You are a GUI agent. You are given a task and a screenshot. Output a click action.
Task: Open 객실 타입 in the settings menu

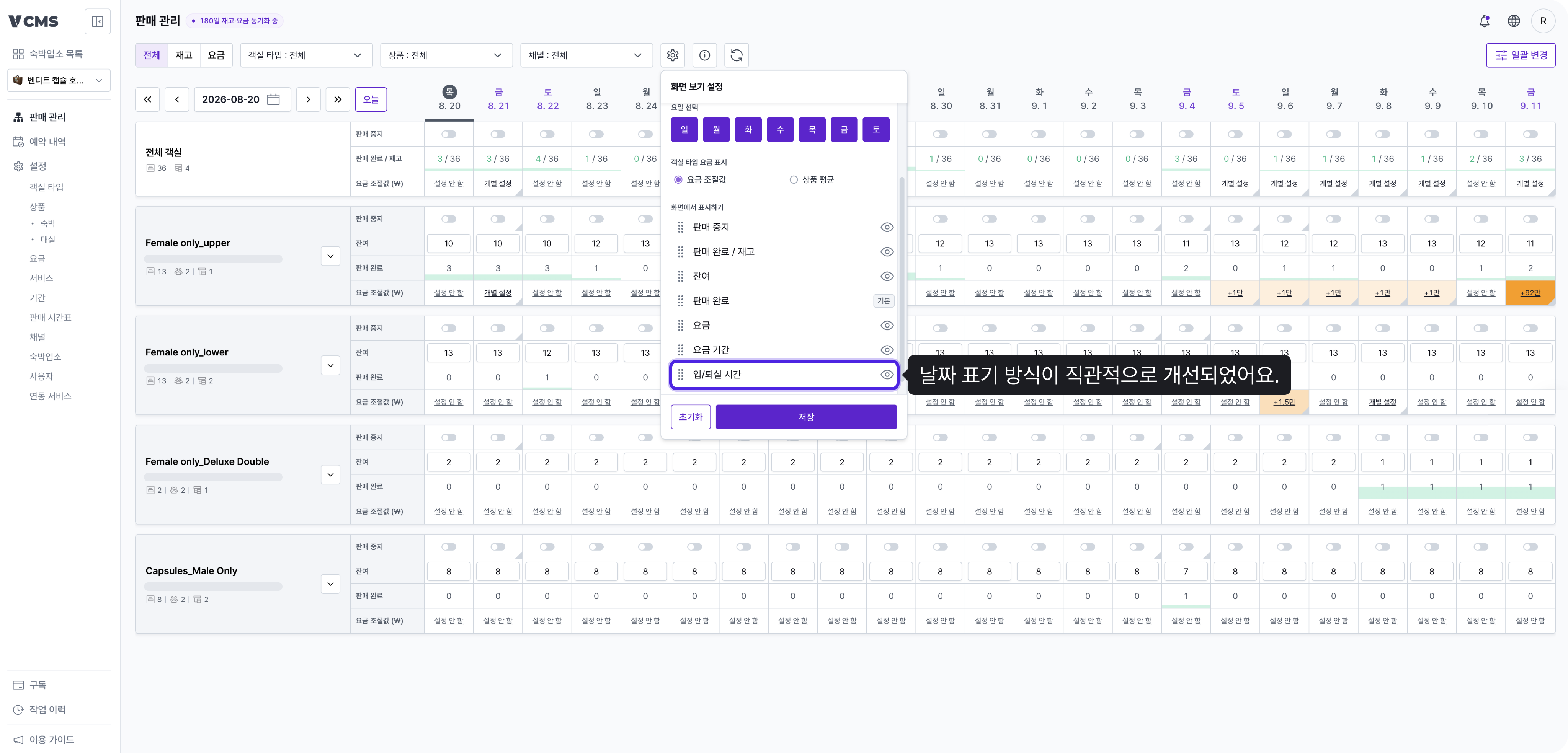(46, 187)
